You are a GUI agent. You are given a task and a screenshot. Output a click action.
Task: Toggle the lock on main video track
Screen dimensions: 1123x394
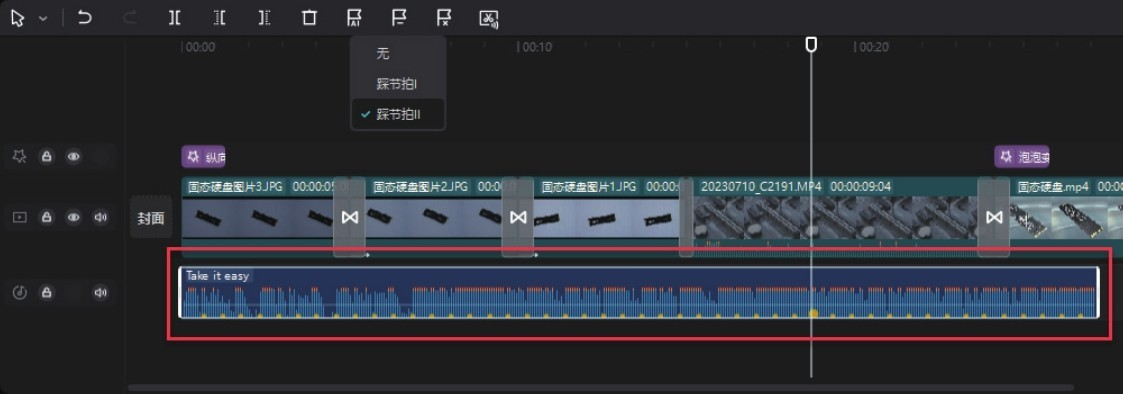[x=47, y=217]
